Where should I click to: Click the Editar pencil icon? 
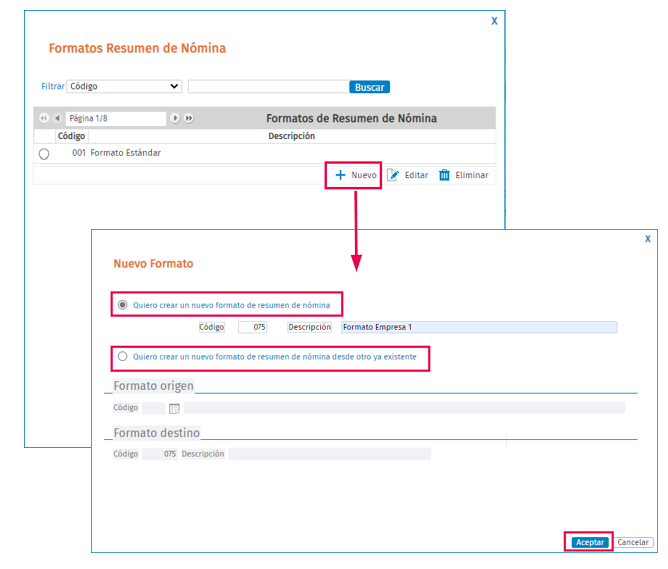coord(393,175)
